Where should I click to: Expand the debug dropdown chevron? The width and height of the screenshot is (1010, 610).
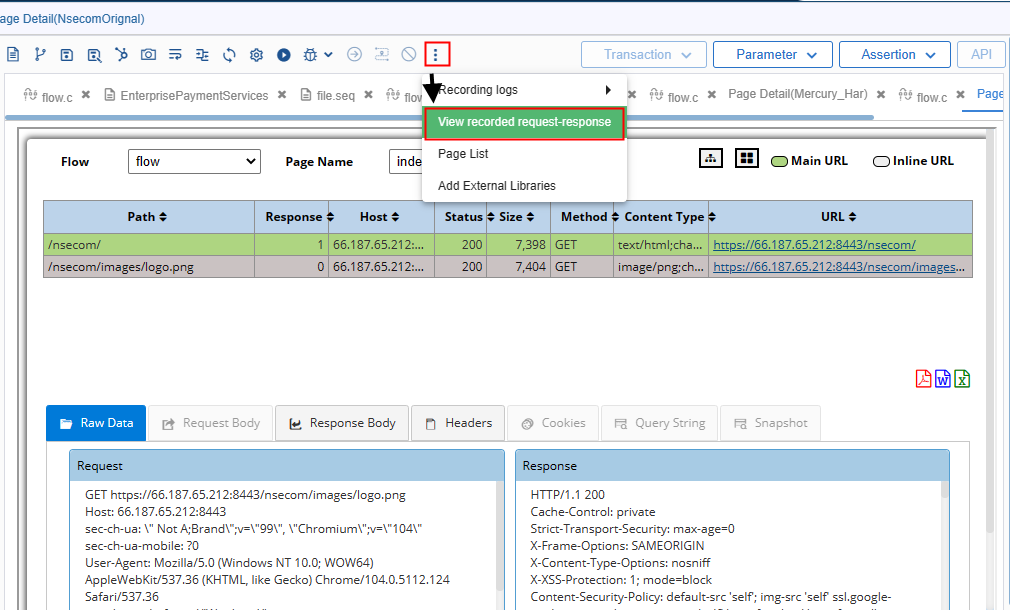tap(328, 55)
